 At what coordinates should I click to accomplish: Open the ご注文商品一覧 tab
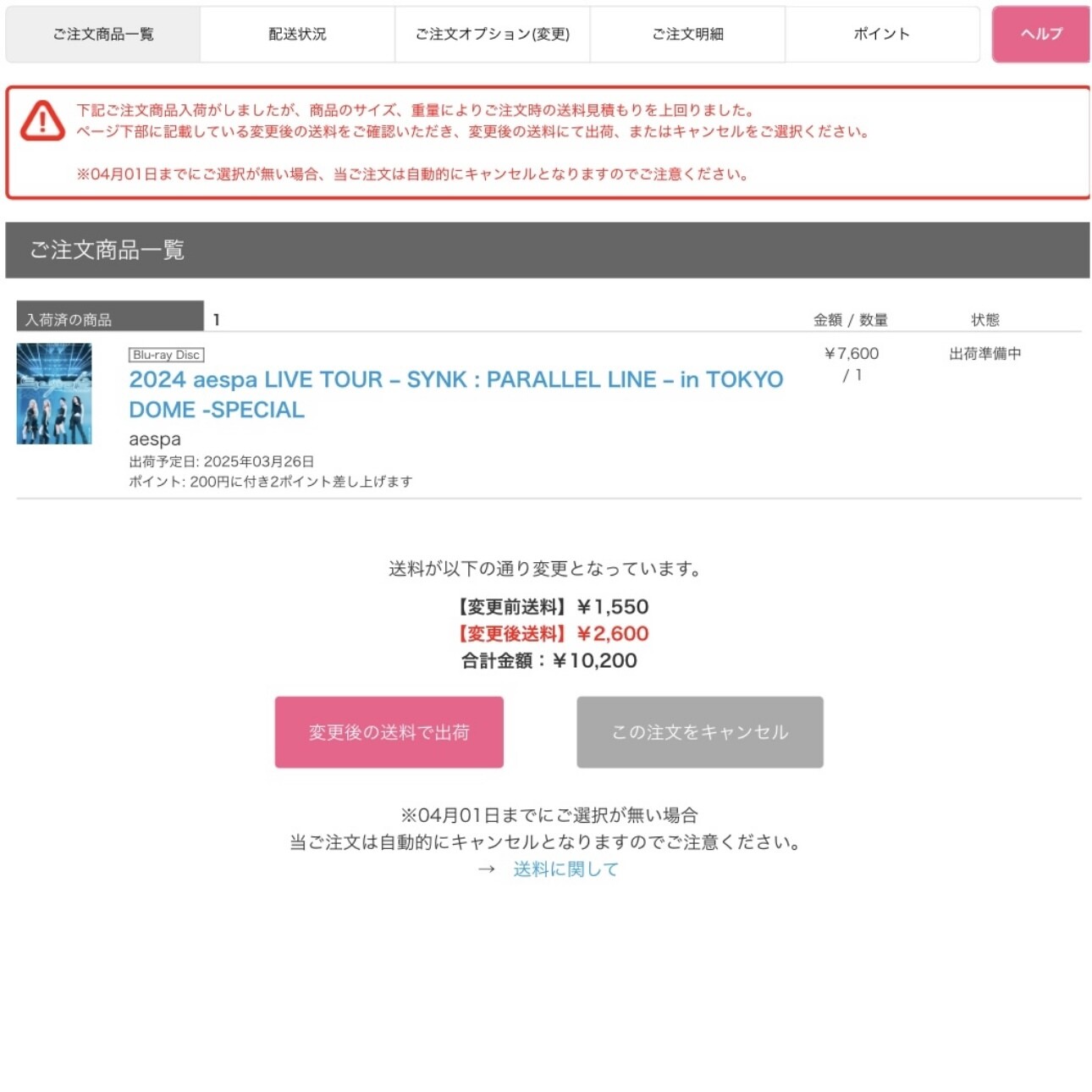pos(103,34)
